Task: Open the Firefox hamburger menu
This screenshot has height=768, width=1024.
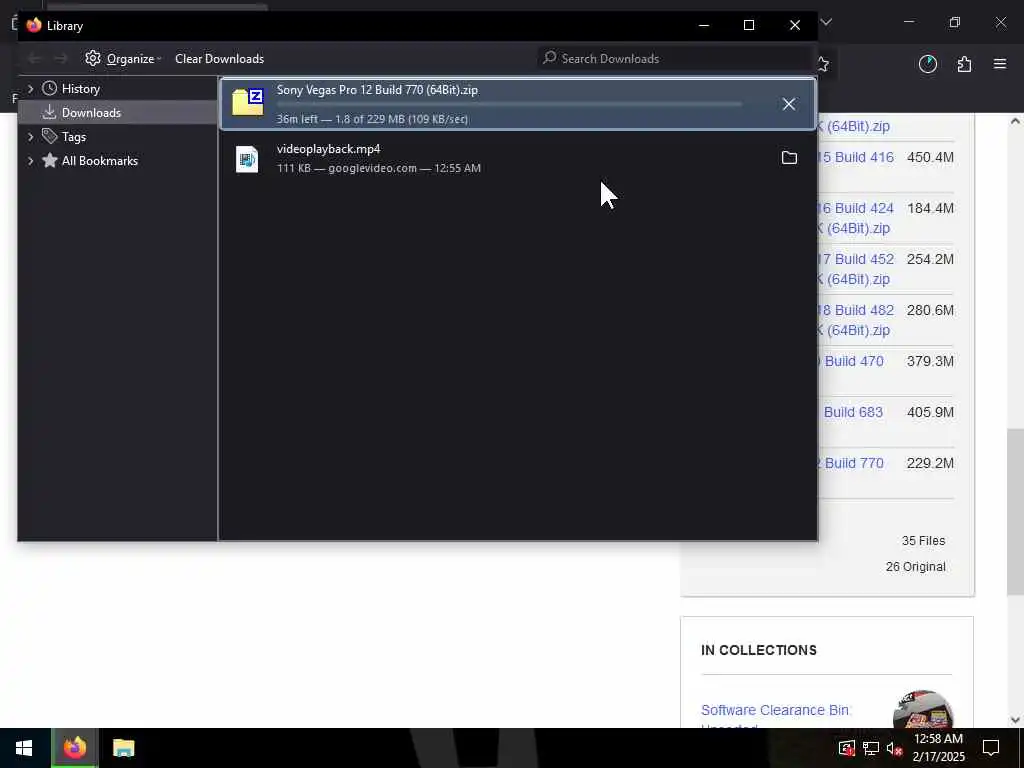Action: [x=1000, y=64]
